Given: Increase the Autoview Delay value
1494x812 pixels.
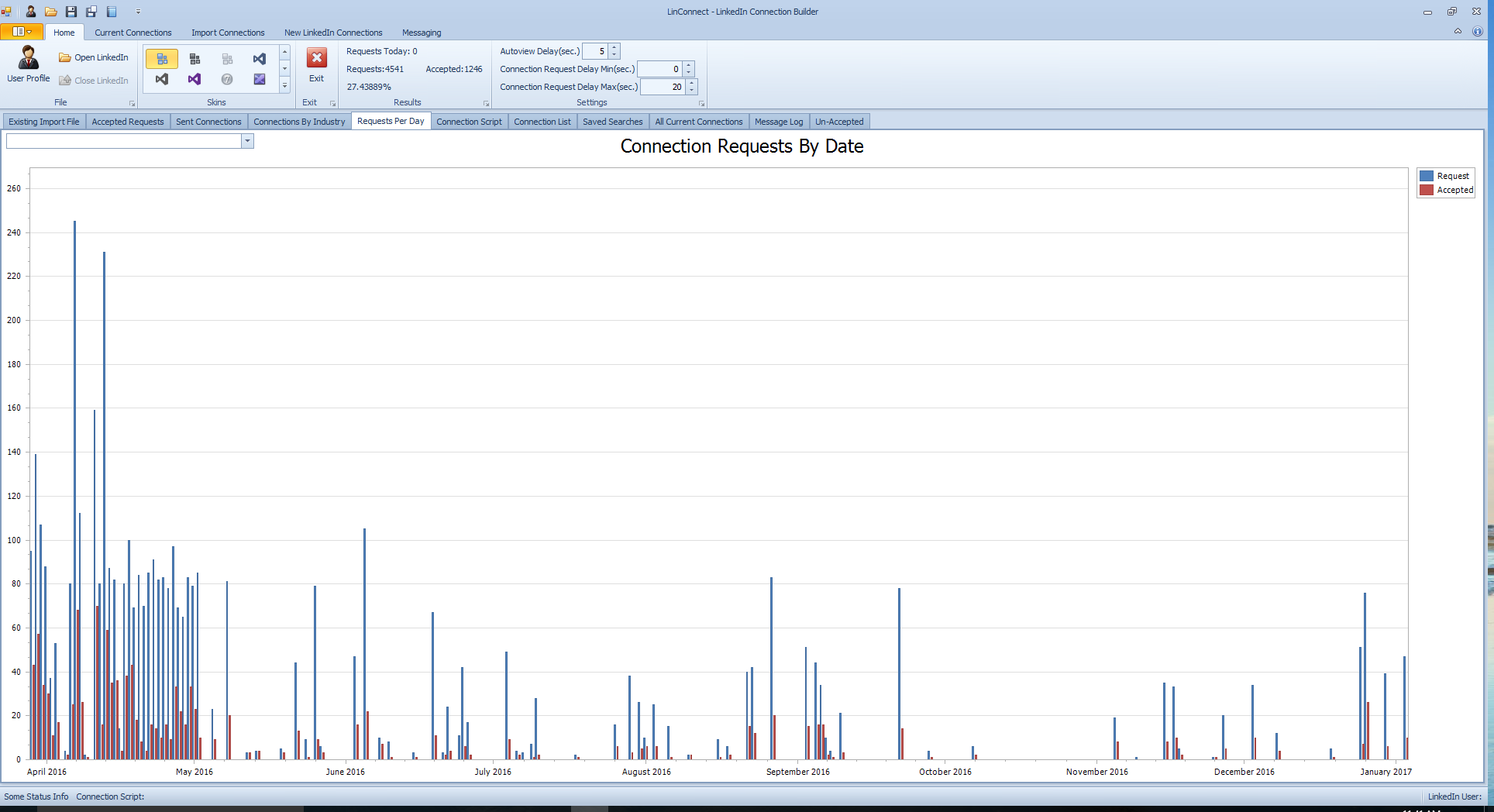Looking at the screenshot, I should [614, 48].
